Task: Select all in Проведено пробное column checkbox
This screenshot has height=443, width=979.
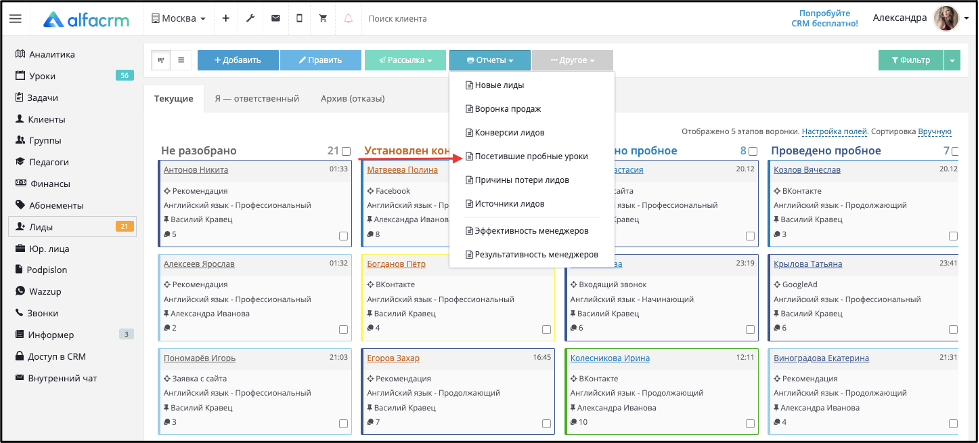Action: [x=955, y=151]
